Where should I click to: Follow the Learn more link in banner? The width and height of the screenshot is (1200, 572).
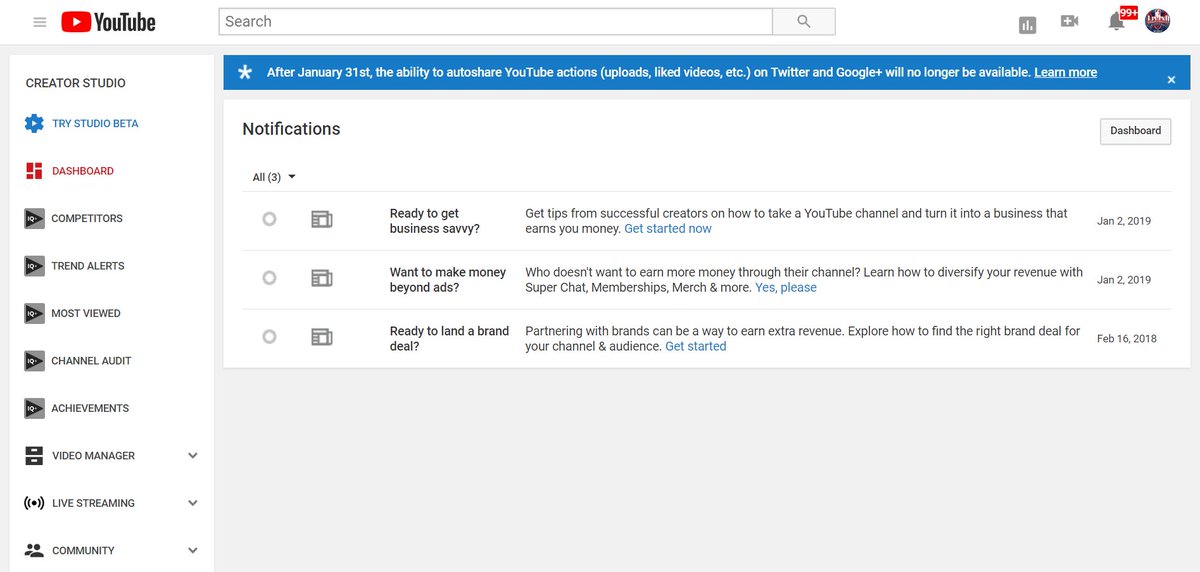pos(1065,73)
